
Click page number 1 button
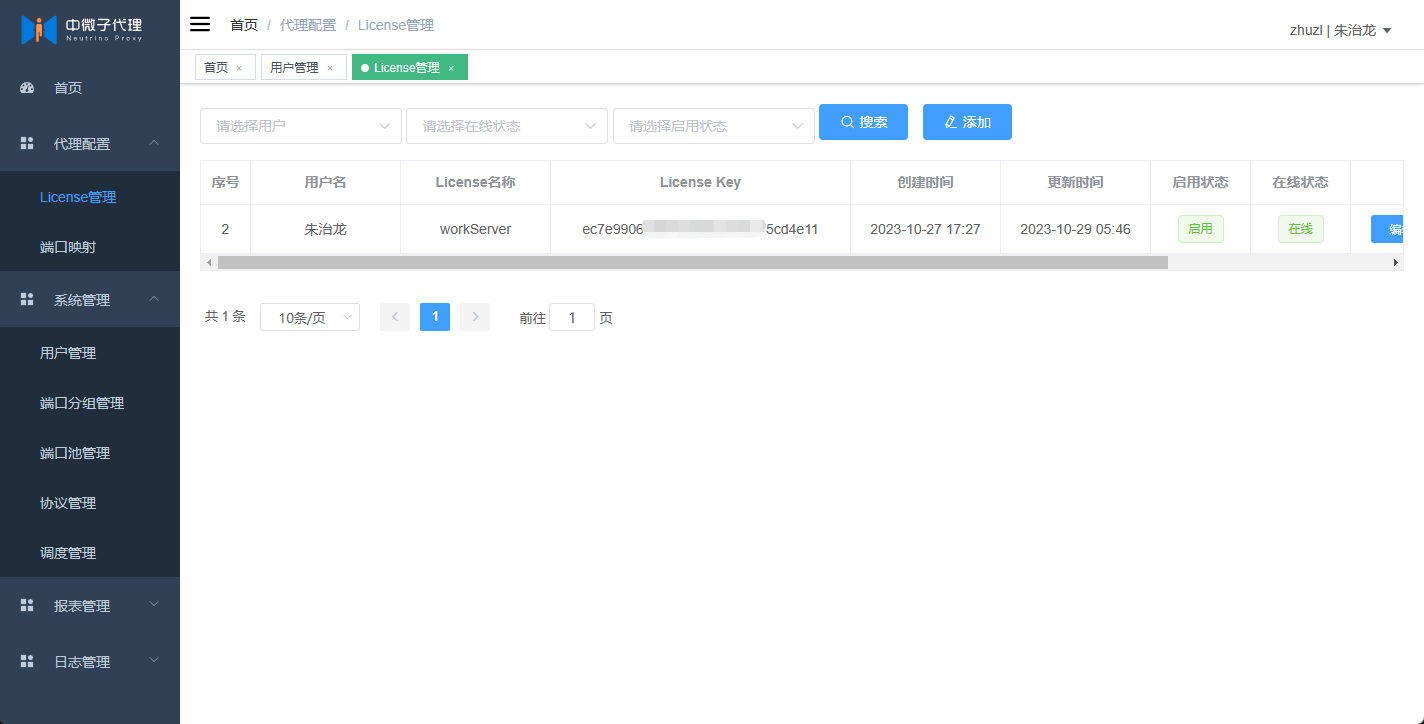pyautogui.click(x=435, y=317)
